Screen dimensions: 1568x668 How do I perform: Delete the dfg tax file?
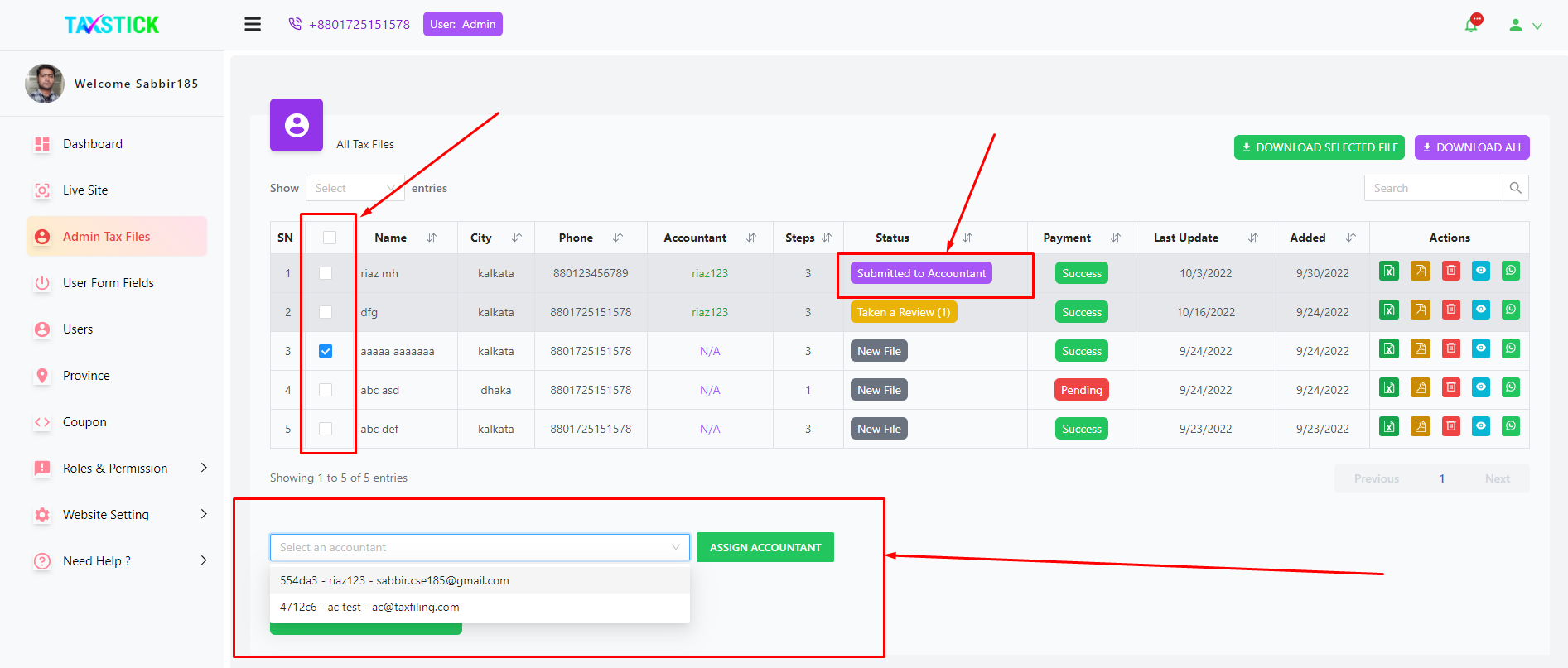pyautogui.click(x=1451, y=310)
